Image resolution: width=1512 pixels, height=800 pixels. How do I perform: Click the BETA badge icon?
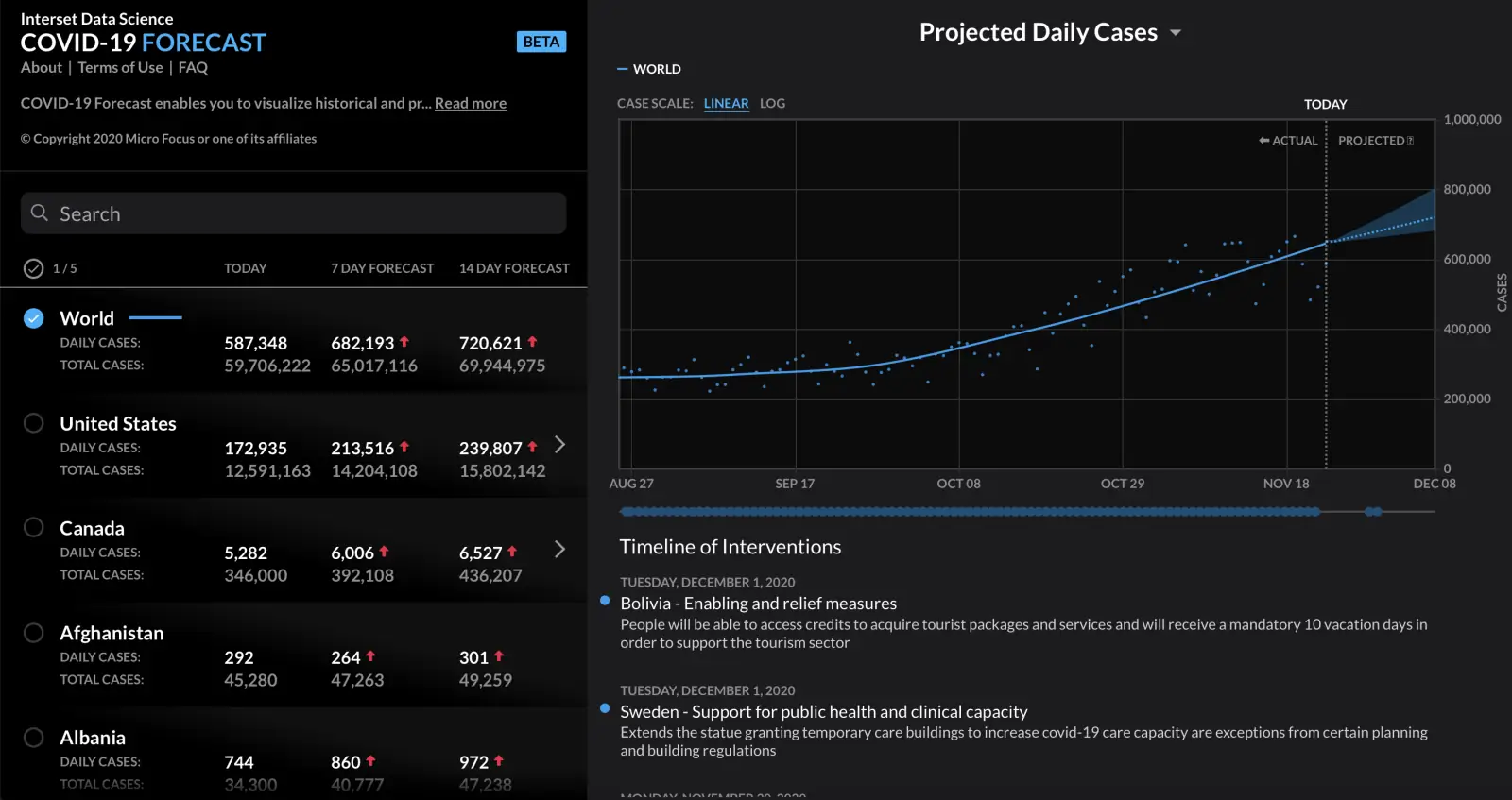pyautogui.click(x=541, y=42)
